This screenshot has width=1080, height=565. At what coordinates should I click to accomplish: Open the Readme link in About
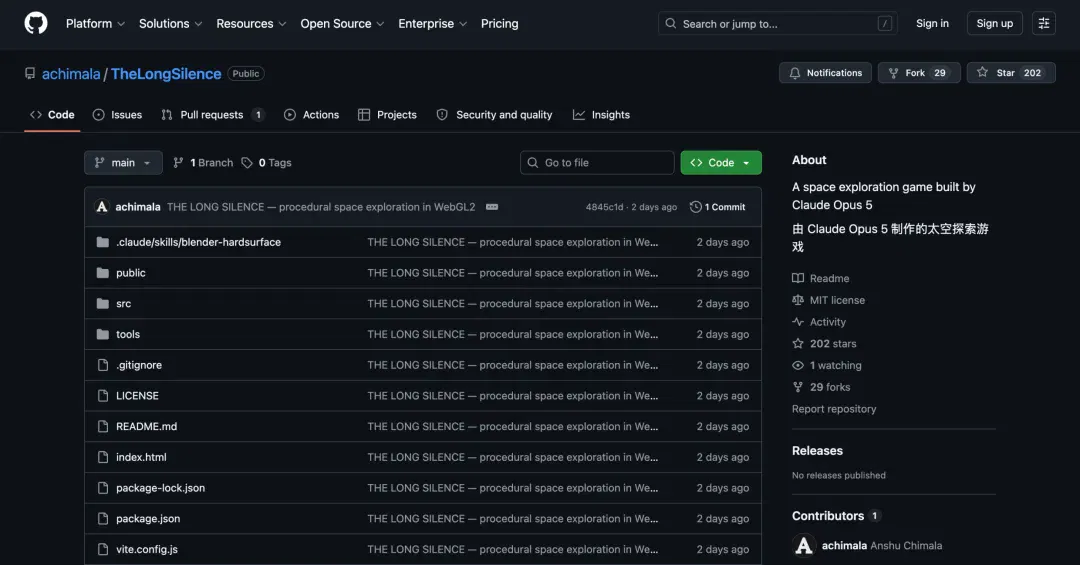click(821, 278)
